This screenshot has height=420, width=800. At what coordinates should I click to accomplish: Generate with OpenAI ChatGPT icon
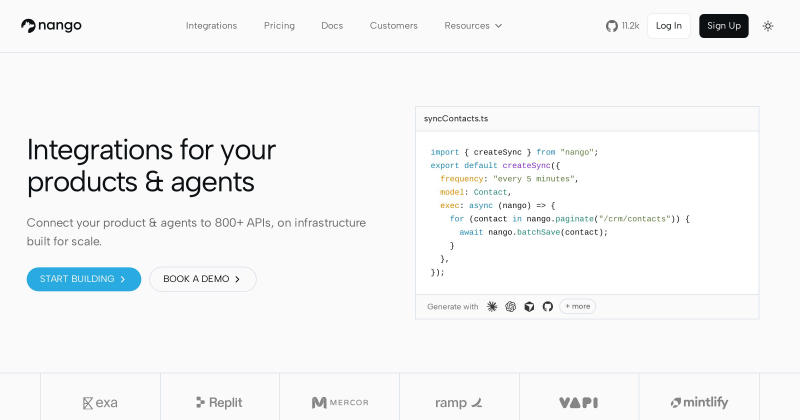[x=511, y=306]
